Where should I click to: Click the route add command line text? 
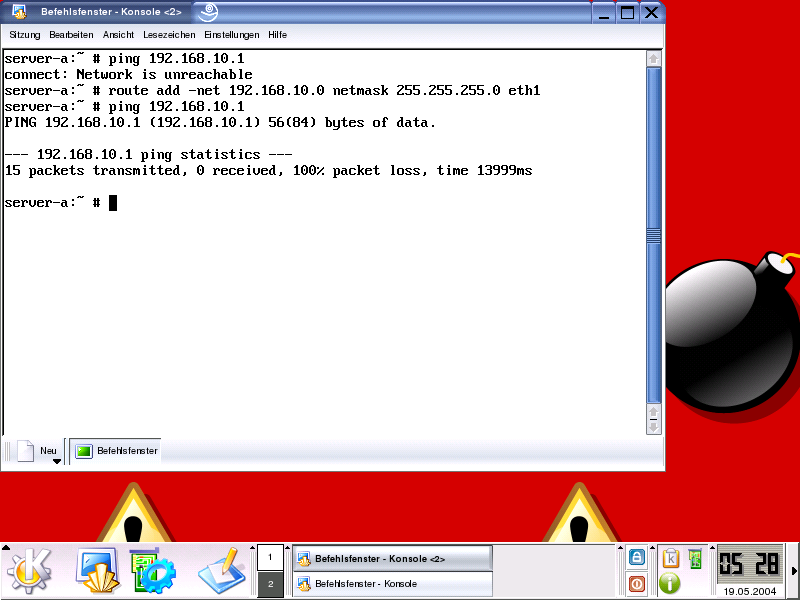(324, 91)
